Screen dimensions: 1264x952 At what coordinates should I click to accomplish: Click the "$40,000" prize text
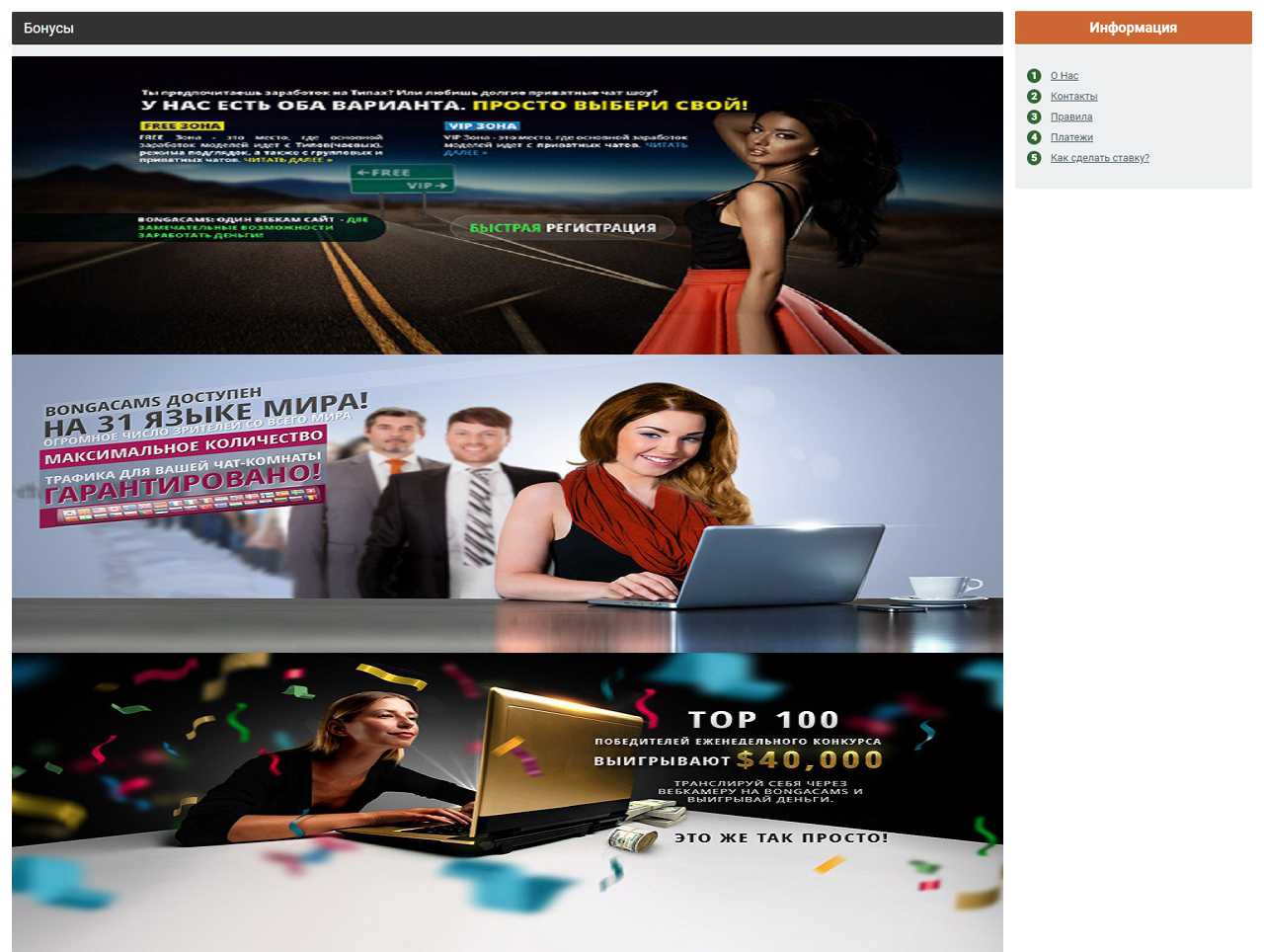point(809,759)
